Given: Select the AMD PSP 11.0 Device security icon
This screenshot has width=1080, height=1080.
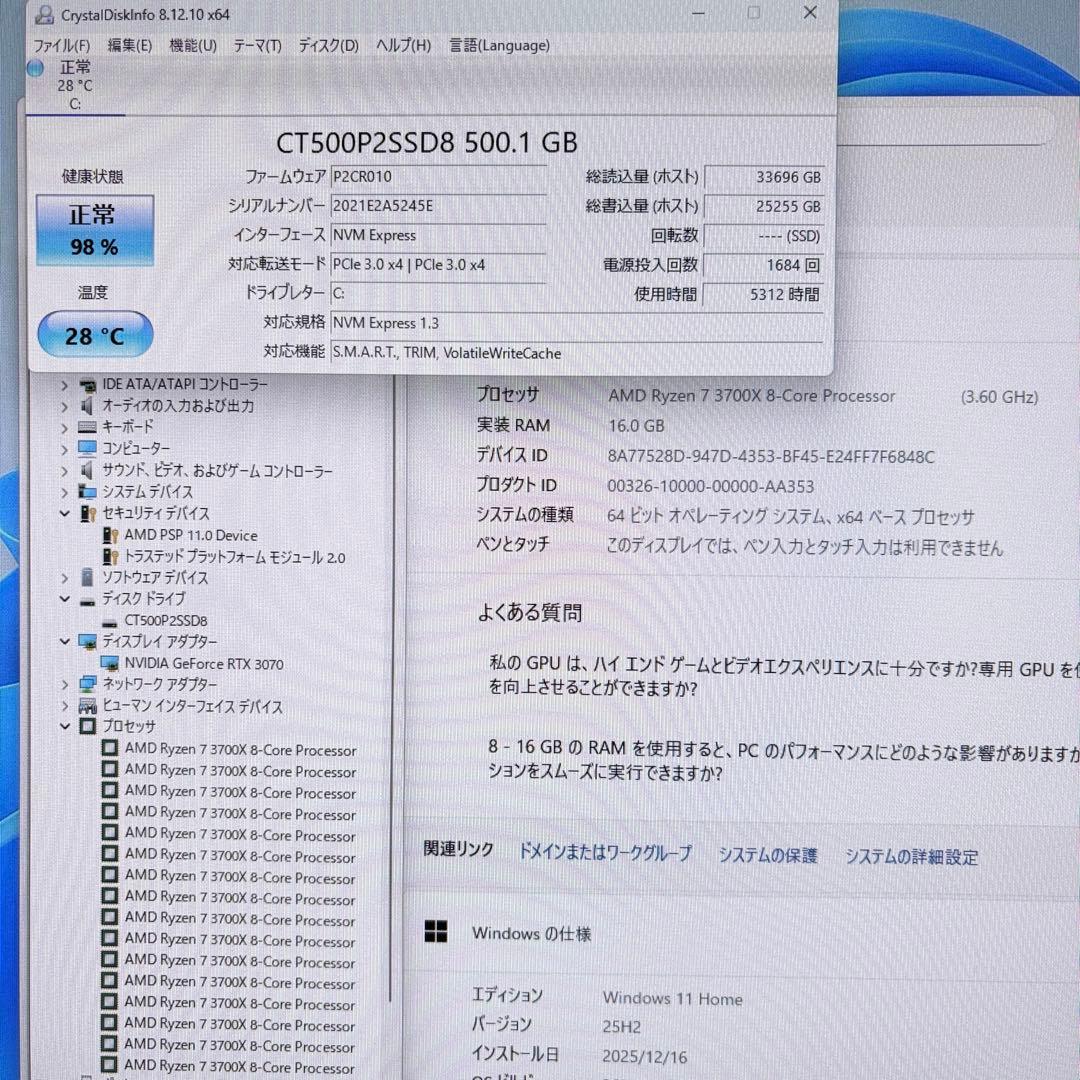Looking at the screenshot, I should [x=110, y=535].
